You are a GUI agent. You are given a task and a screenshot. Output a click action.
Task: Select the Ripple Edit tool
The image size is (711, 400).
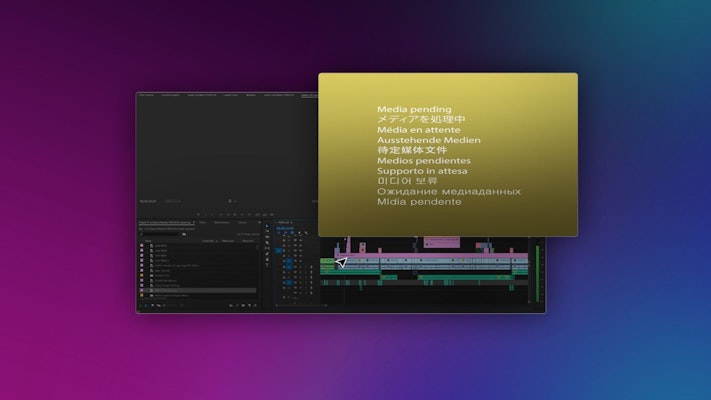[x=267, y=236]
